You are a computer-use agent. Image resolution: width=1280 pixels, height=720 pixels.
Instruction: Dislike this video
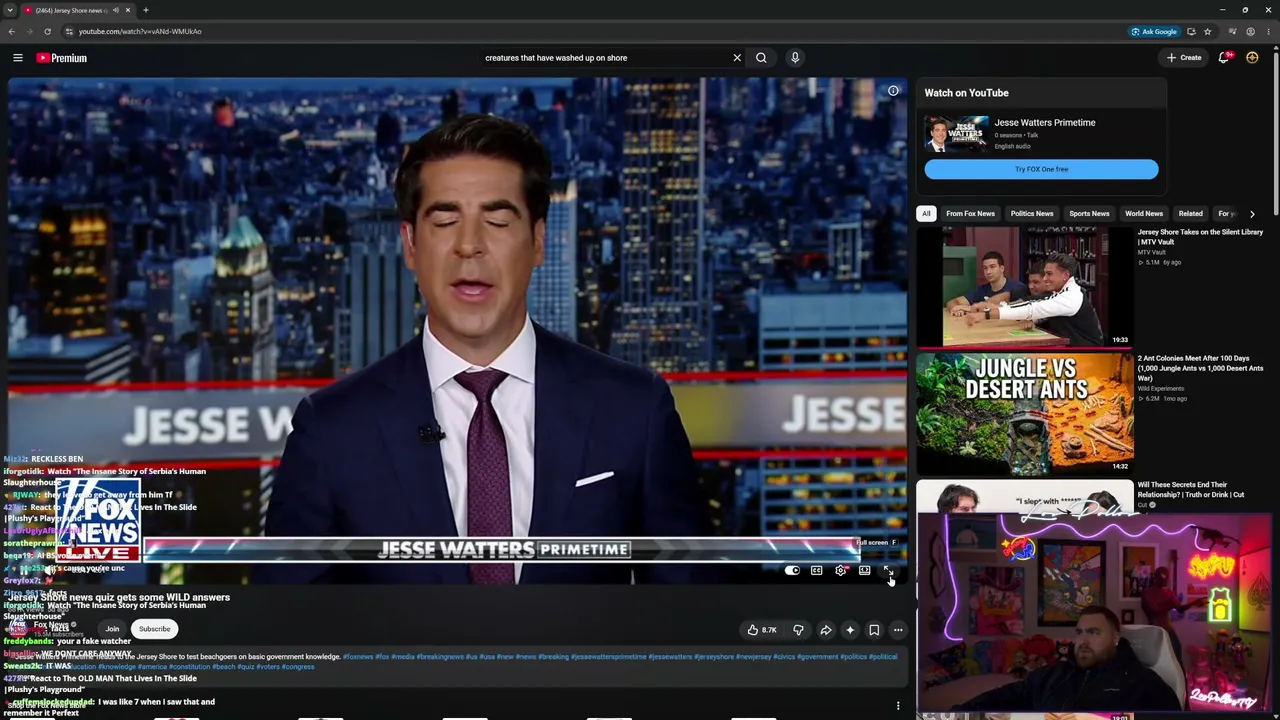pos(798,630)
